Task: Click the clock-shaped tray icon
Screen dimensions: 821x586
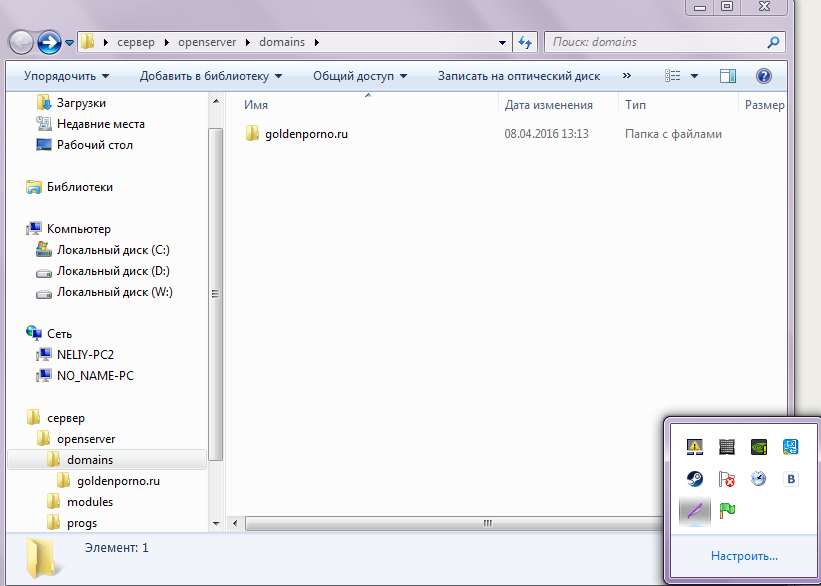Action: tap(759, 479)
